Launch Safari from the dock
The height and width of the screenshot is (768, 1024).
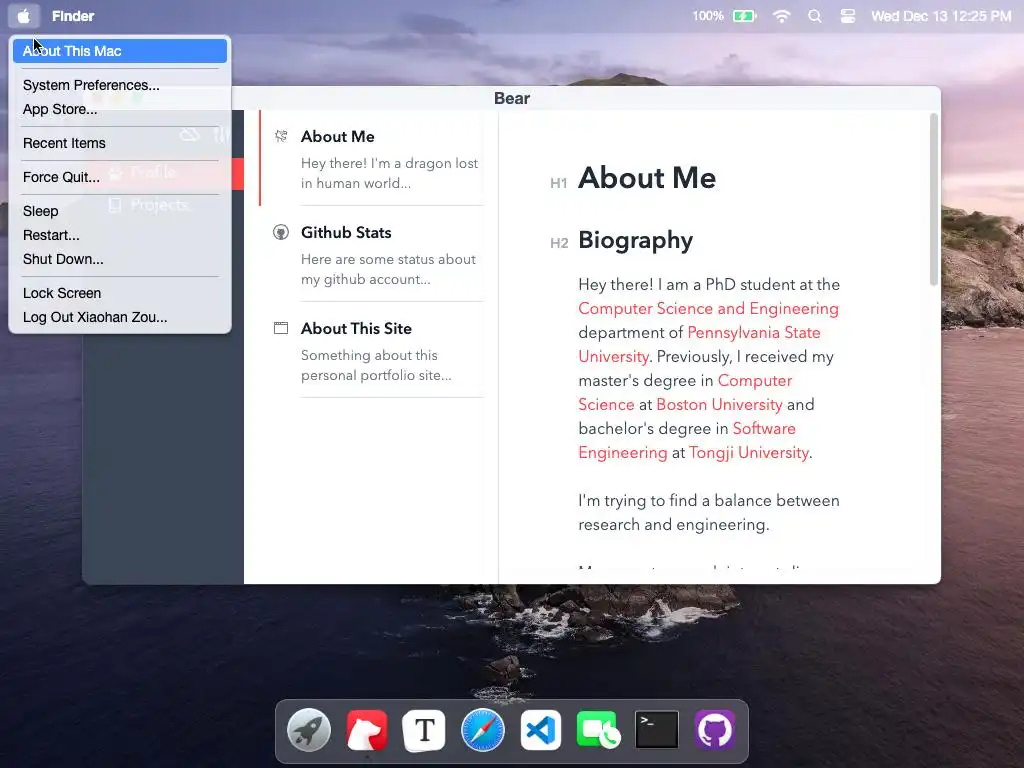pos(483,729)
